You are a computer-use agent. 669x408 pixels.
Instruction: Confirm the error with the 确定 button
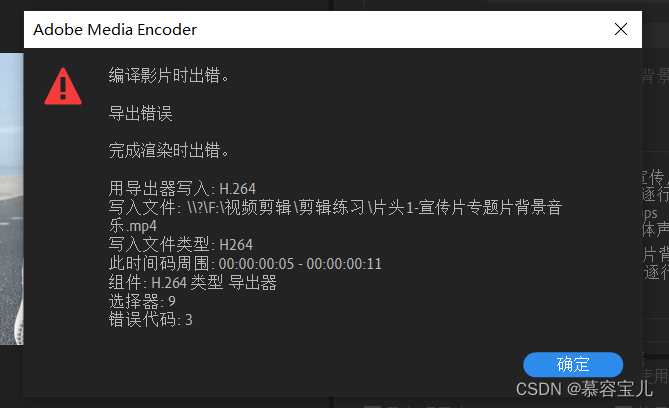(573, 364)
